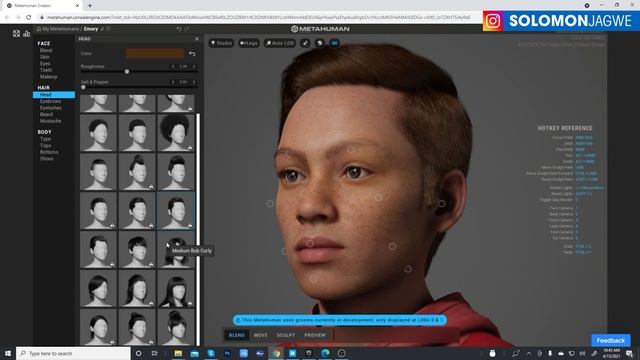Screen dimensions: 640x360
Task: Select Eyelashes under HAIR
Action: coord(51,108)
